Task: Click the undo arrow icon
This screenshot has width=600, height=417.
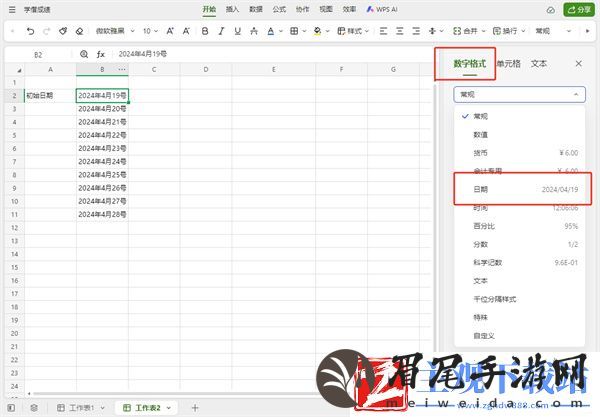Action: tap(30, 31)
